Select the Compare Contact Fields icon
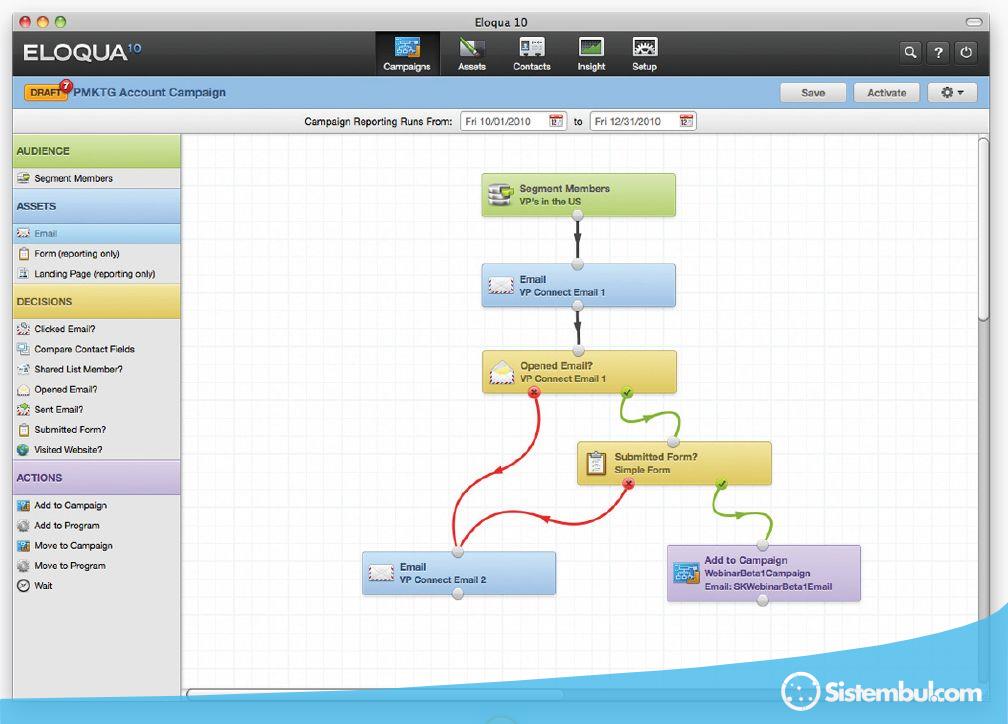The image size is (1008, 724). click(x=23, y=348)
